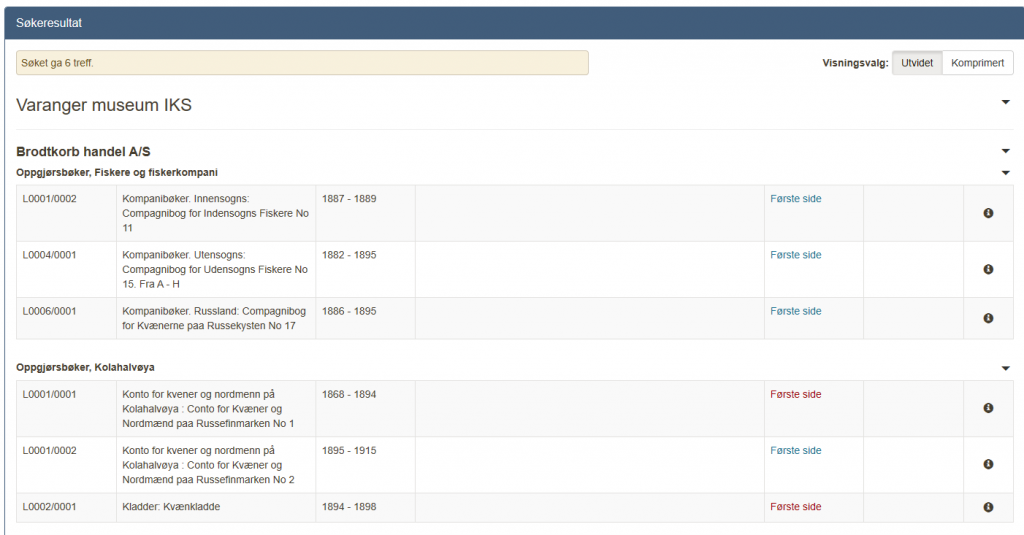Select the Utvidet view option
Image resolution: width=1024 pixels, height=535 pixels.
(x=917, y=63)
